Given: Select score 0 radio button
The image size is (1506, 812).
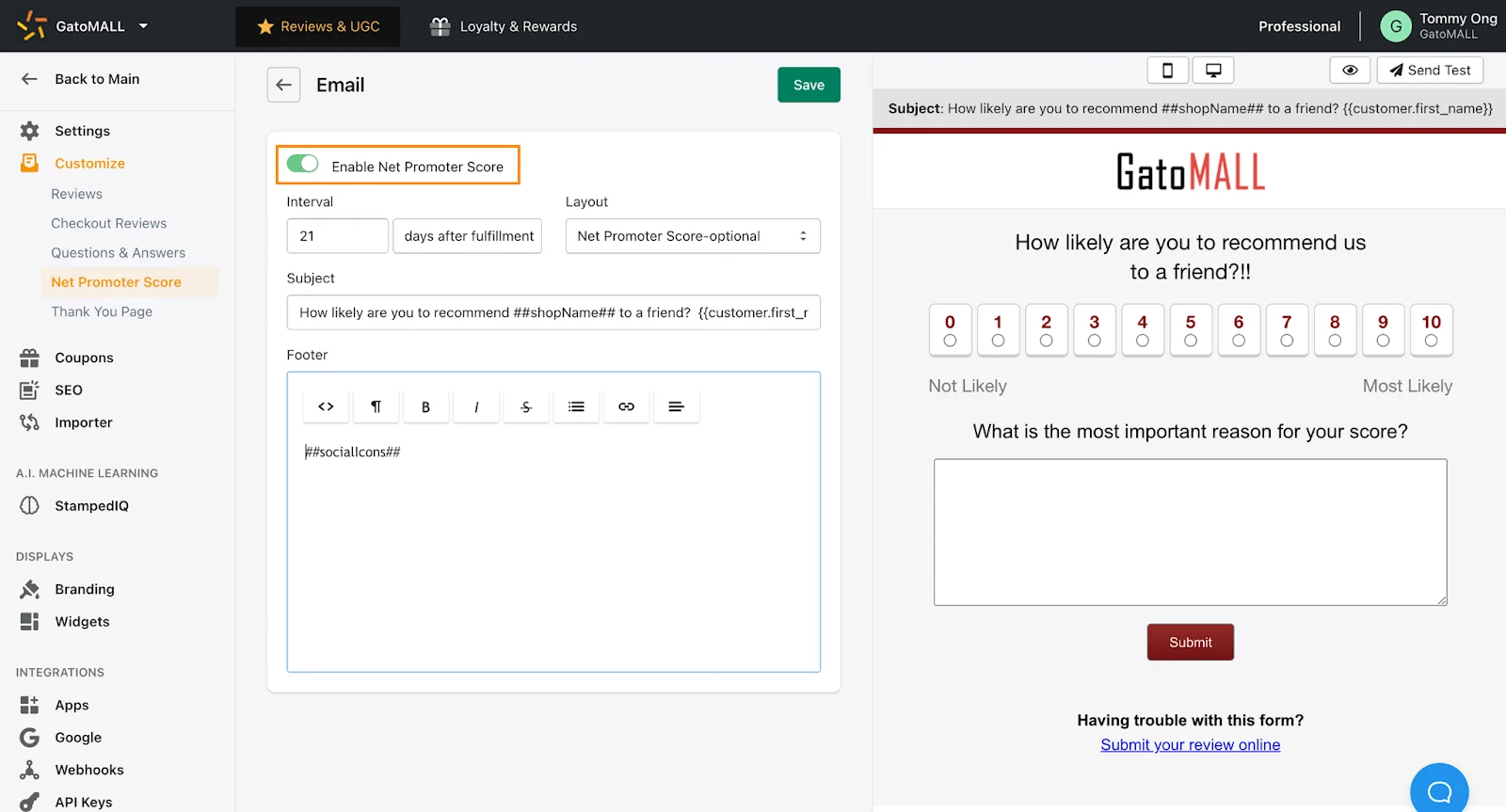Looking at the screenshot, I should [950, 341].
